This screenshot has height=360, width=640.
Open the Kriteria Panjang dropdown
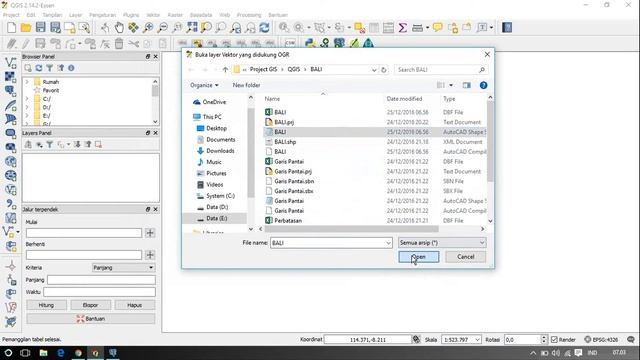coord(124,268)
